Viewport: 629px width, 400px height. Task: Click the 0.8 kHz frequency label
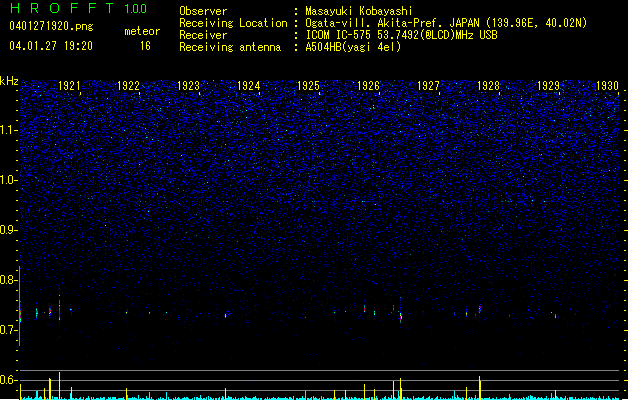9,280
